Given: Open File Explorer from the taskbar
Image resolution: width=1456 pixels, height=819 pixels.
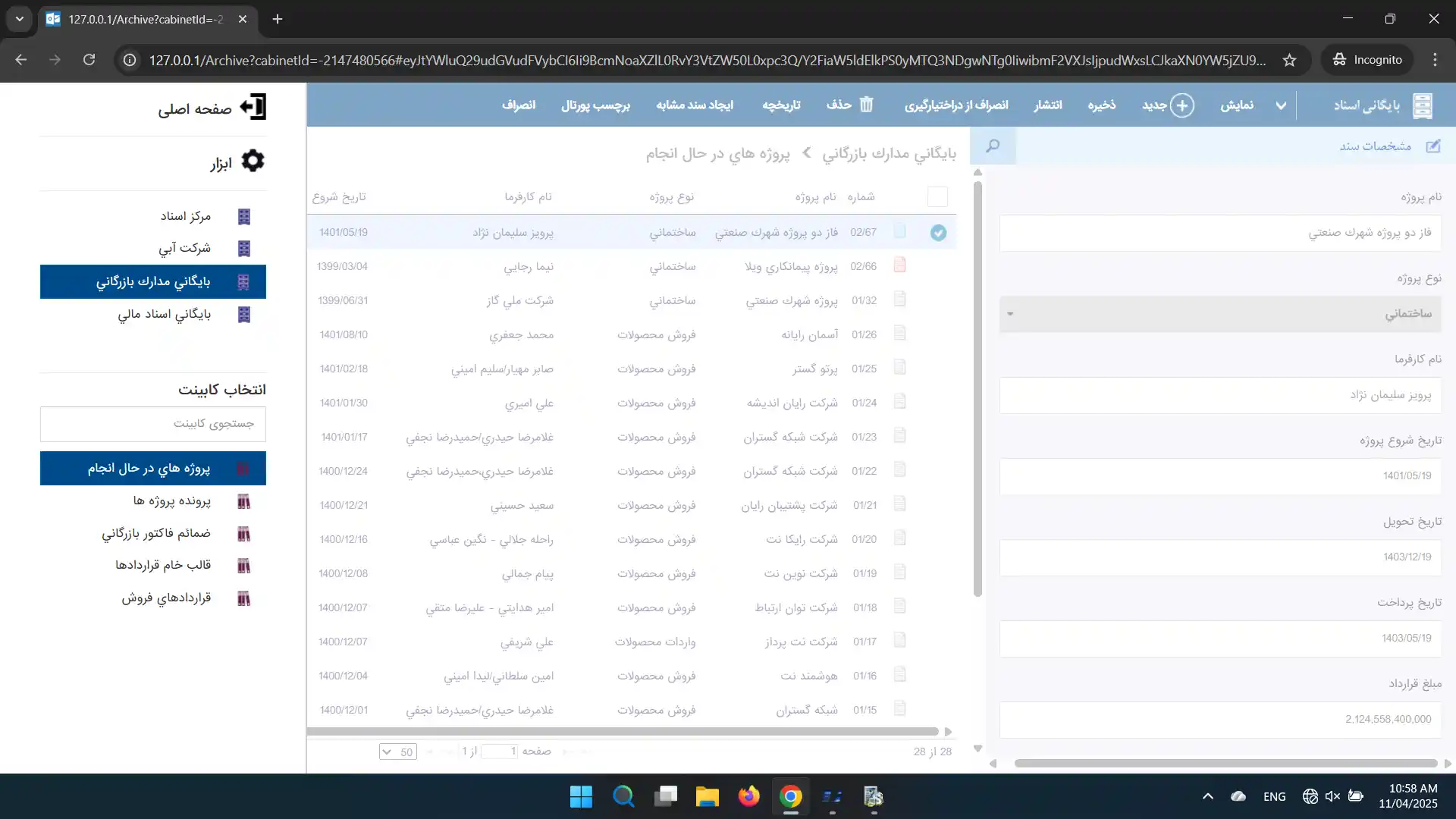Looking at the screenshot, I should (x=707, y=796).
